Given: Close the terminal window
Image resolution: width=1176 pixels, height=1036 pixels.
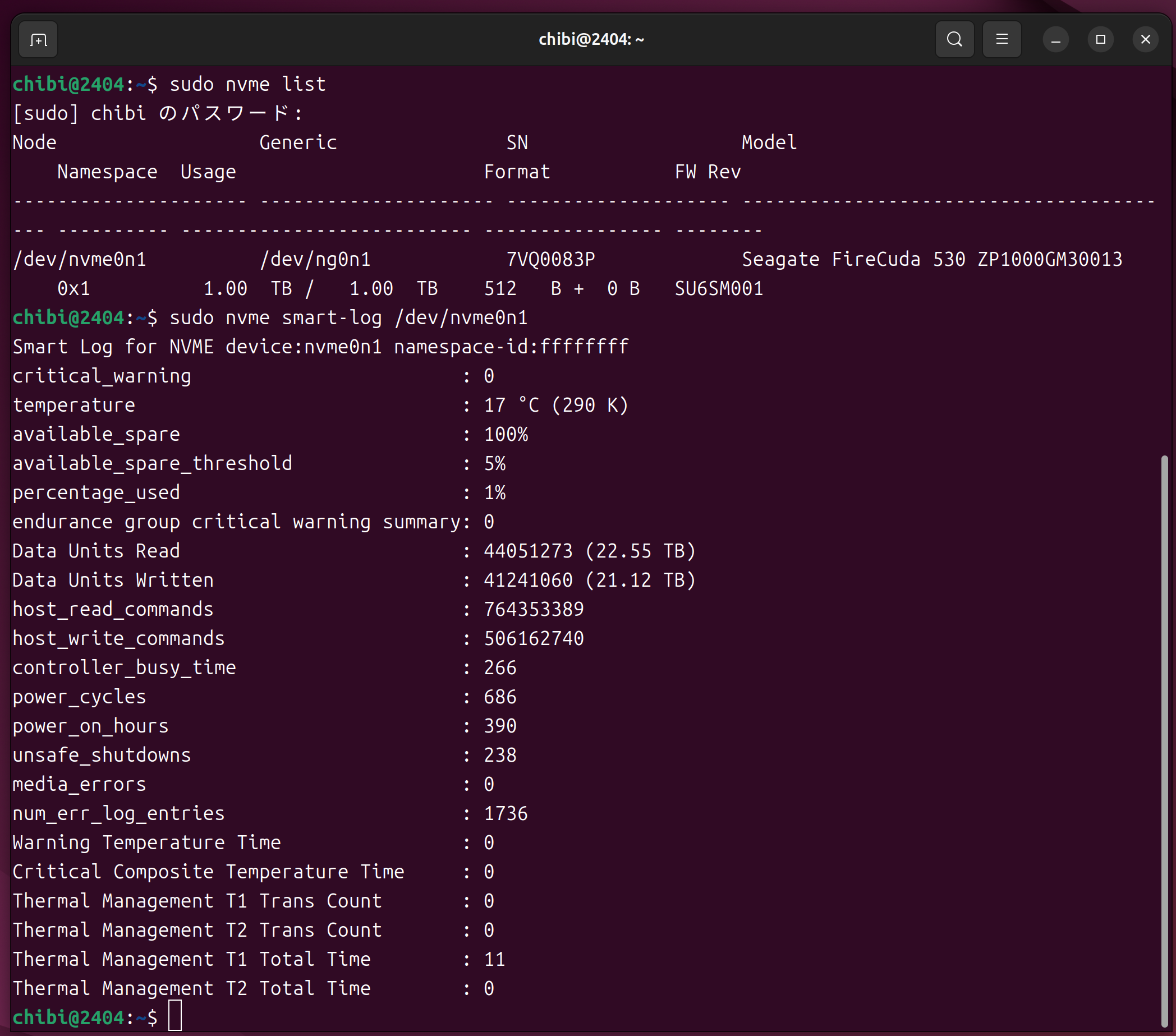Looking at the screenshot, I should tap(1145, 40).
